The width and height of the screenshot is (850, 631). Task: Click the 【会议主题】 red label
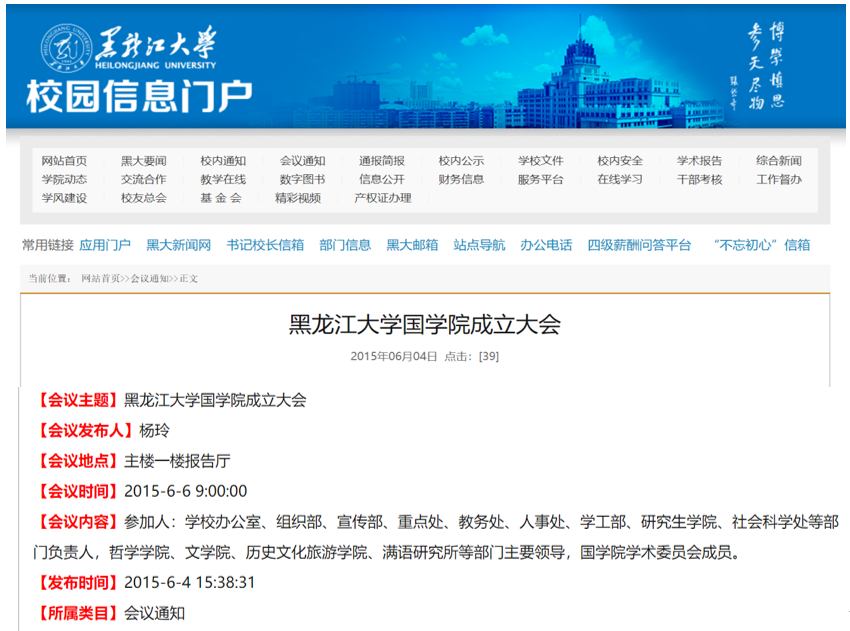(x=79, y=400)
